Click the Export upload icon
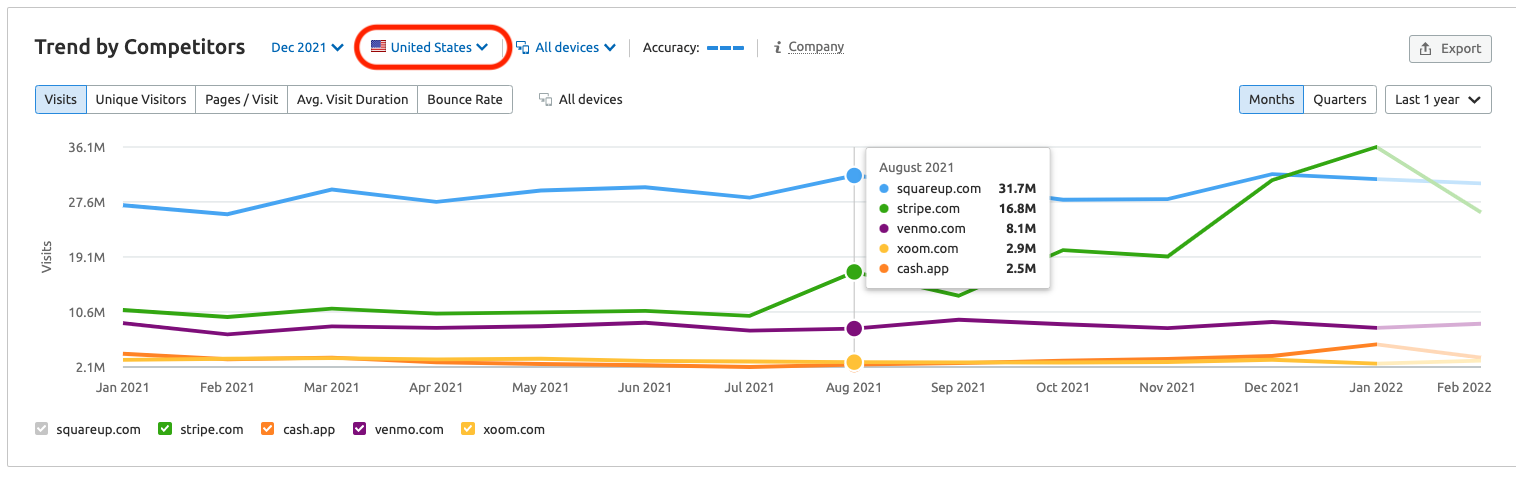 1426,49
